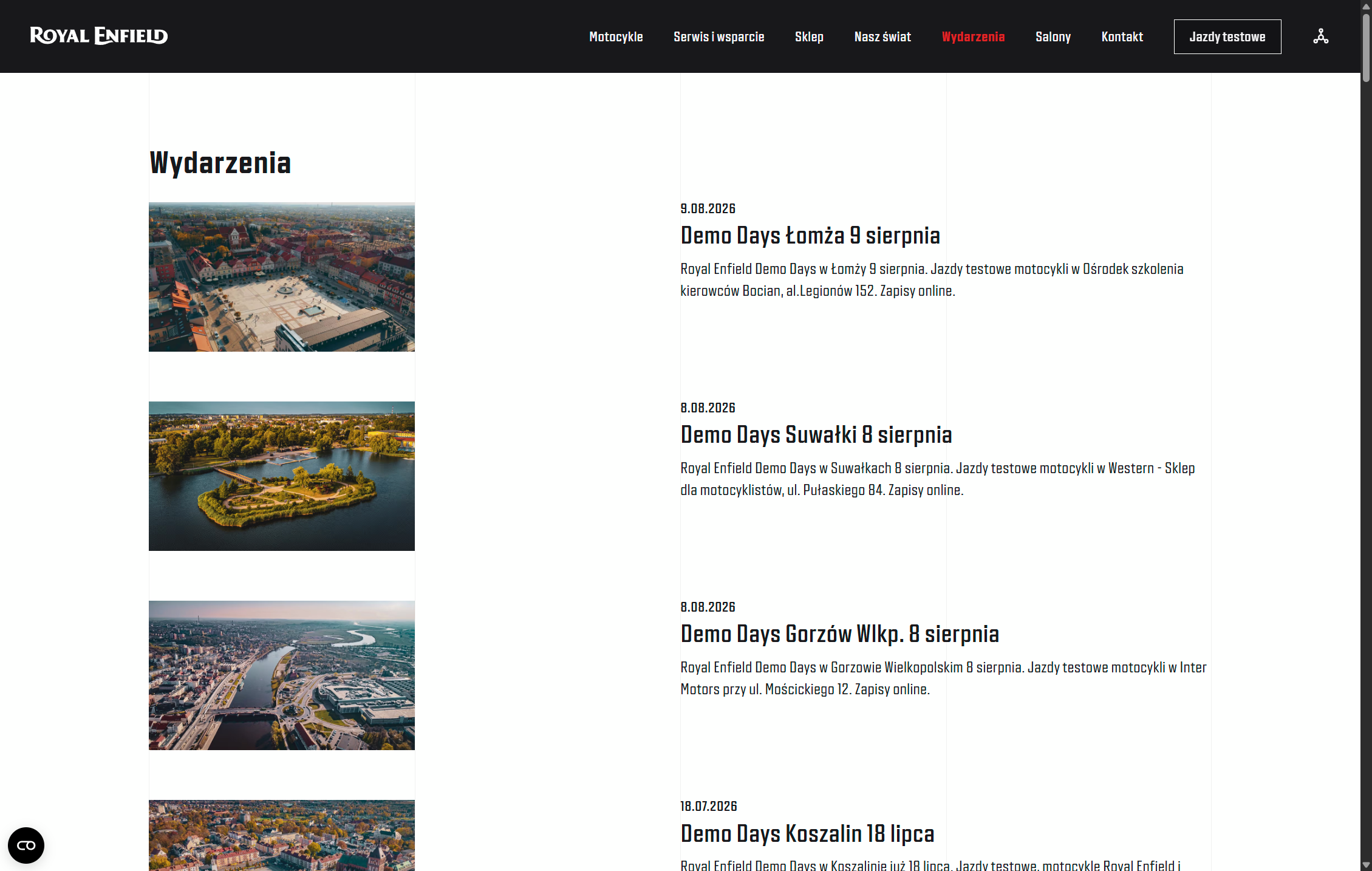This screenshot has height=871, width=1372.
Task: Navigate to Salony
Action: coord(1053,36)
